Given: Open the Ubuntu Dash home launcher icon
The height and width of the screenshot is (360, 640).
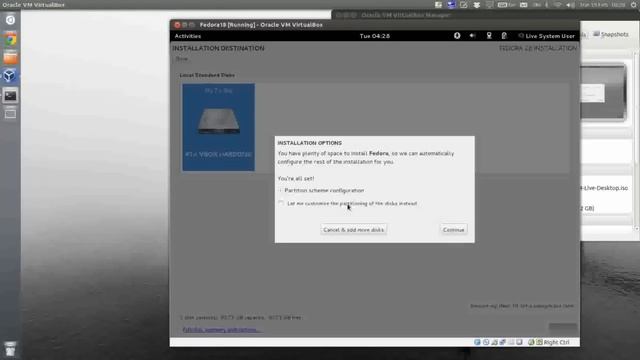Looking at the screenshot, I should click(10, 20).
